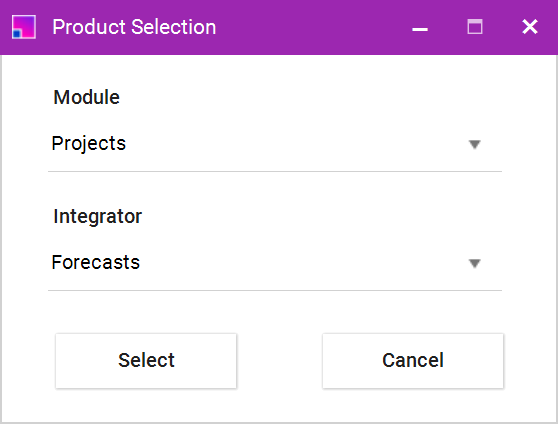
Task: Close the Product Selection window
Action: (x=530, y=27)
